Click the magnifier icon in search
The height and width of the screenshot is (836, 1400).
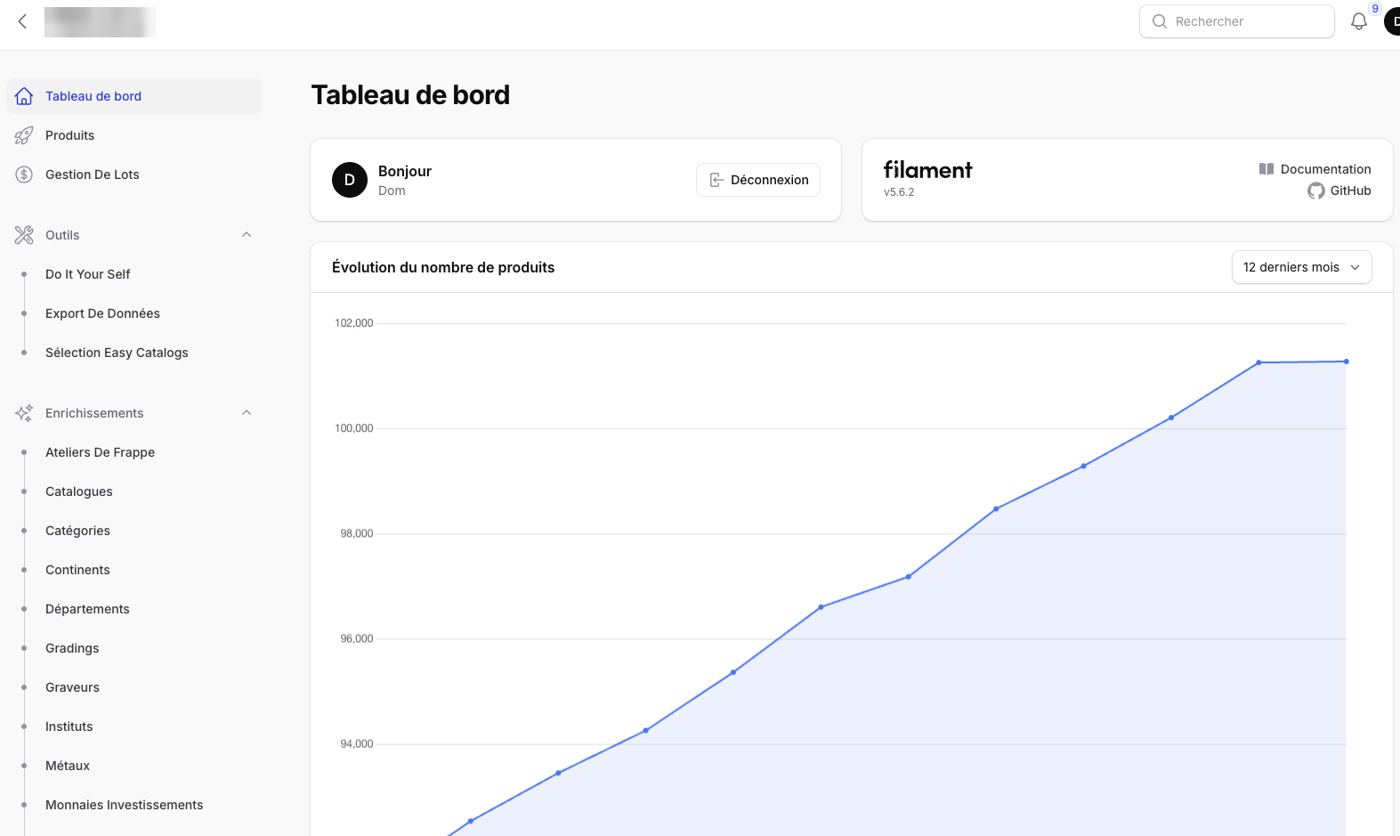tap(1160, 21)
